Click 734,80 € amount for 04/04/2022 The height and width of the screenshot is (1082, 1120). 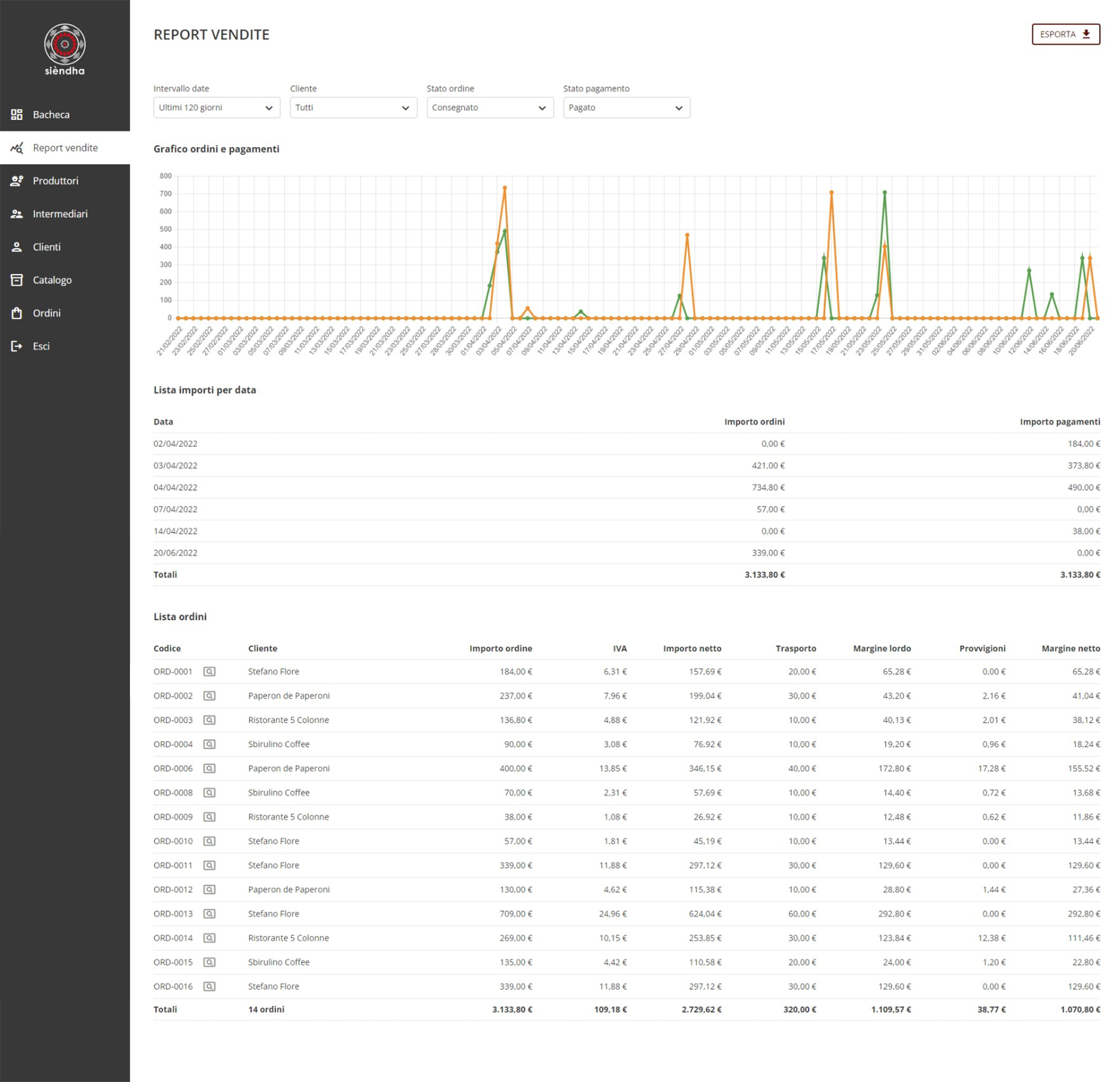pos(768,487)
